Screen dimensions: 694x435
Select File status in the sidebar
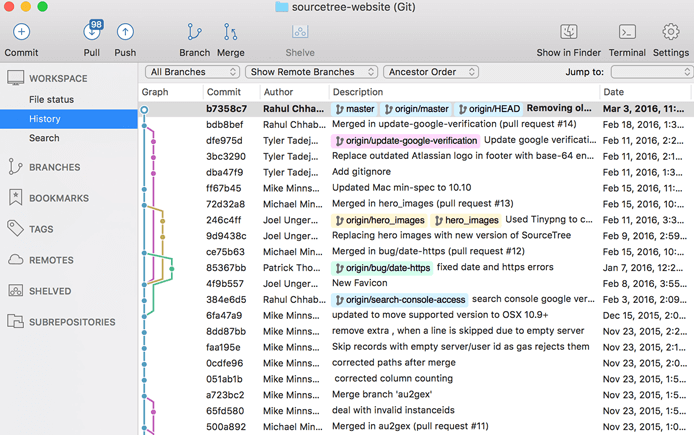click(x=51, y=100)
